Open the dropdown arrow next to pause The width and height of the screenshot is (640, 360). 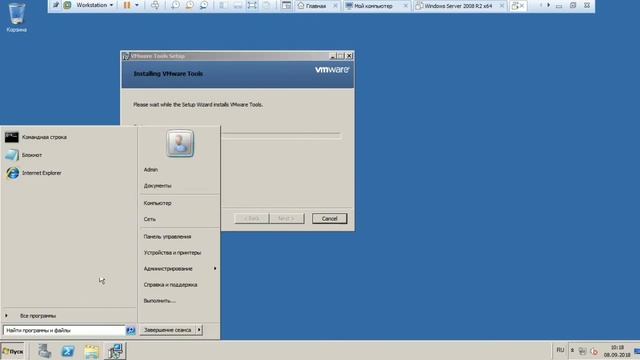137,5
